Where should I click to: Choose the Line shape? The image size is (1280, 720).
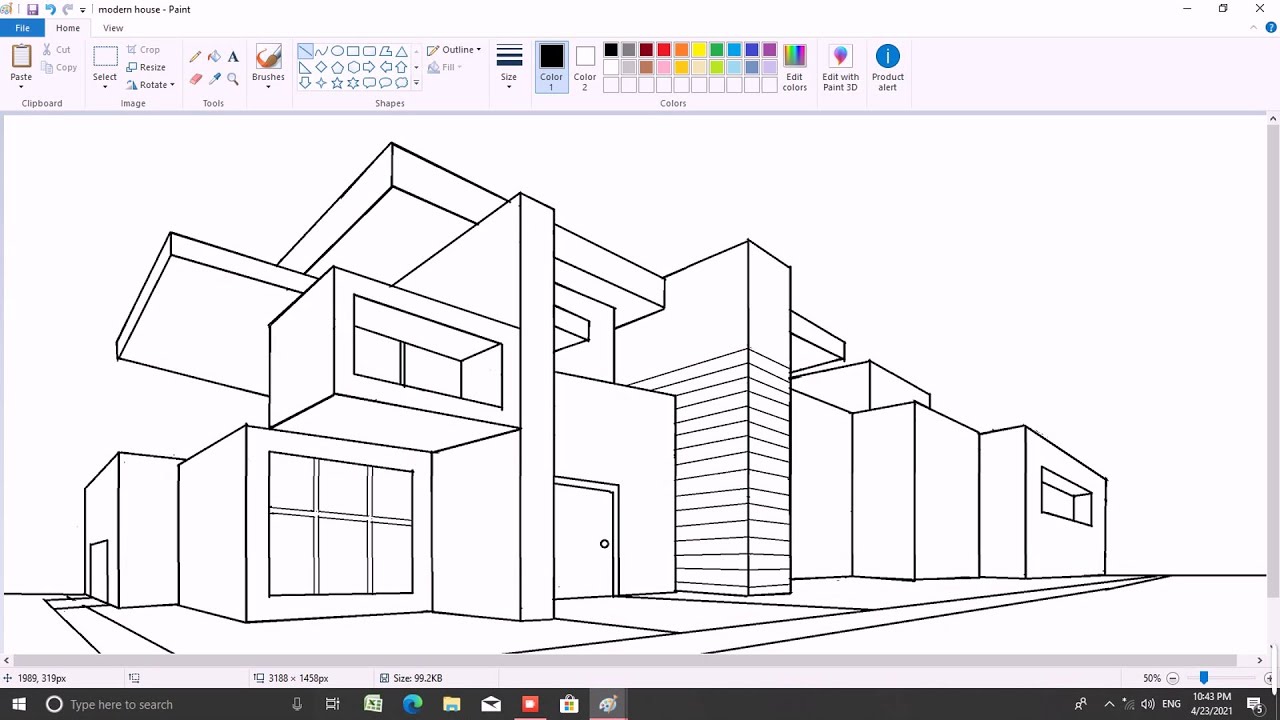pos(305,51)
